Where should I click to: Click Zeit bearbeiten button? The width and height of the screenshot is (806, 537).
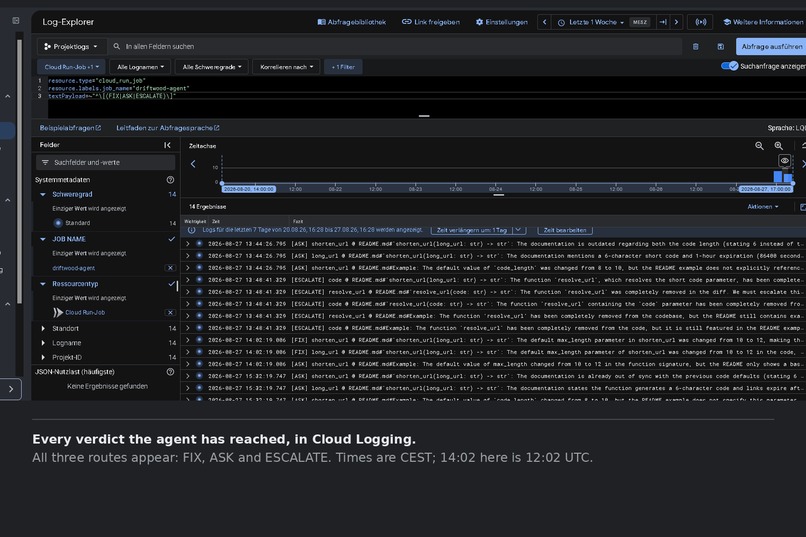coord(564,230)
